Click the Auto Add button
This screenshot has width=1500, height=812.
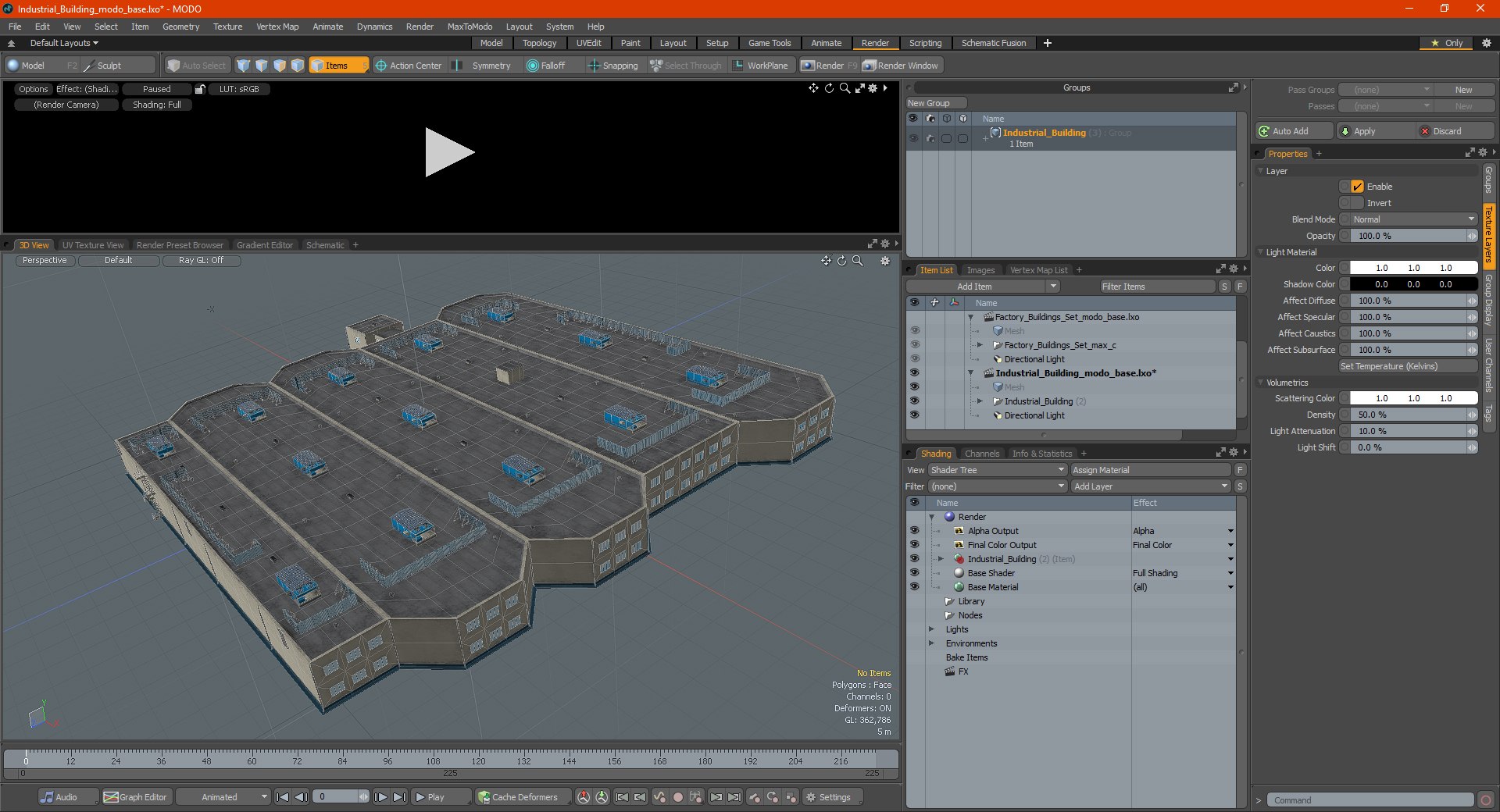1294,131
